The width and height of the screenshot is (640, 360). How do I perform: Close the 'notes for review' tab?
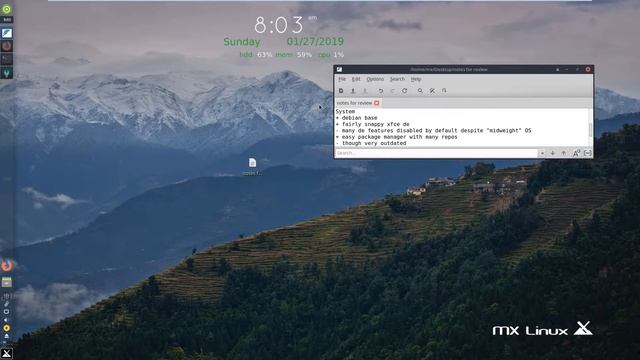coord(377,103)
